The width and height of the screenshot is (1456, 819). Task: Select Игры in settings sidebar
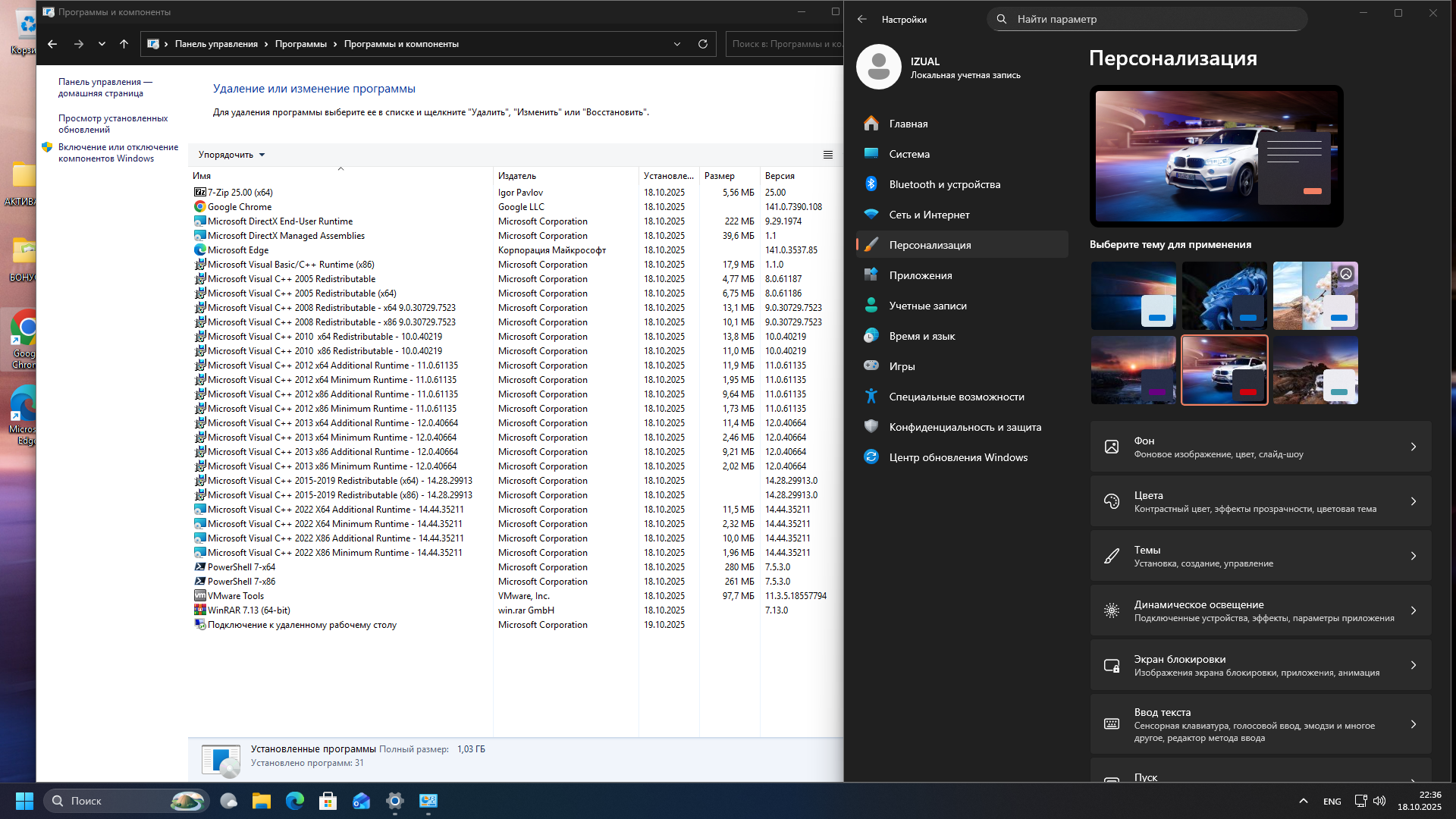click(902, 366)
